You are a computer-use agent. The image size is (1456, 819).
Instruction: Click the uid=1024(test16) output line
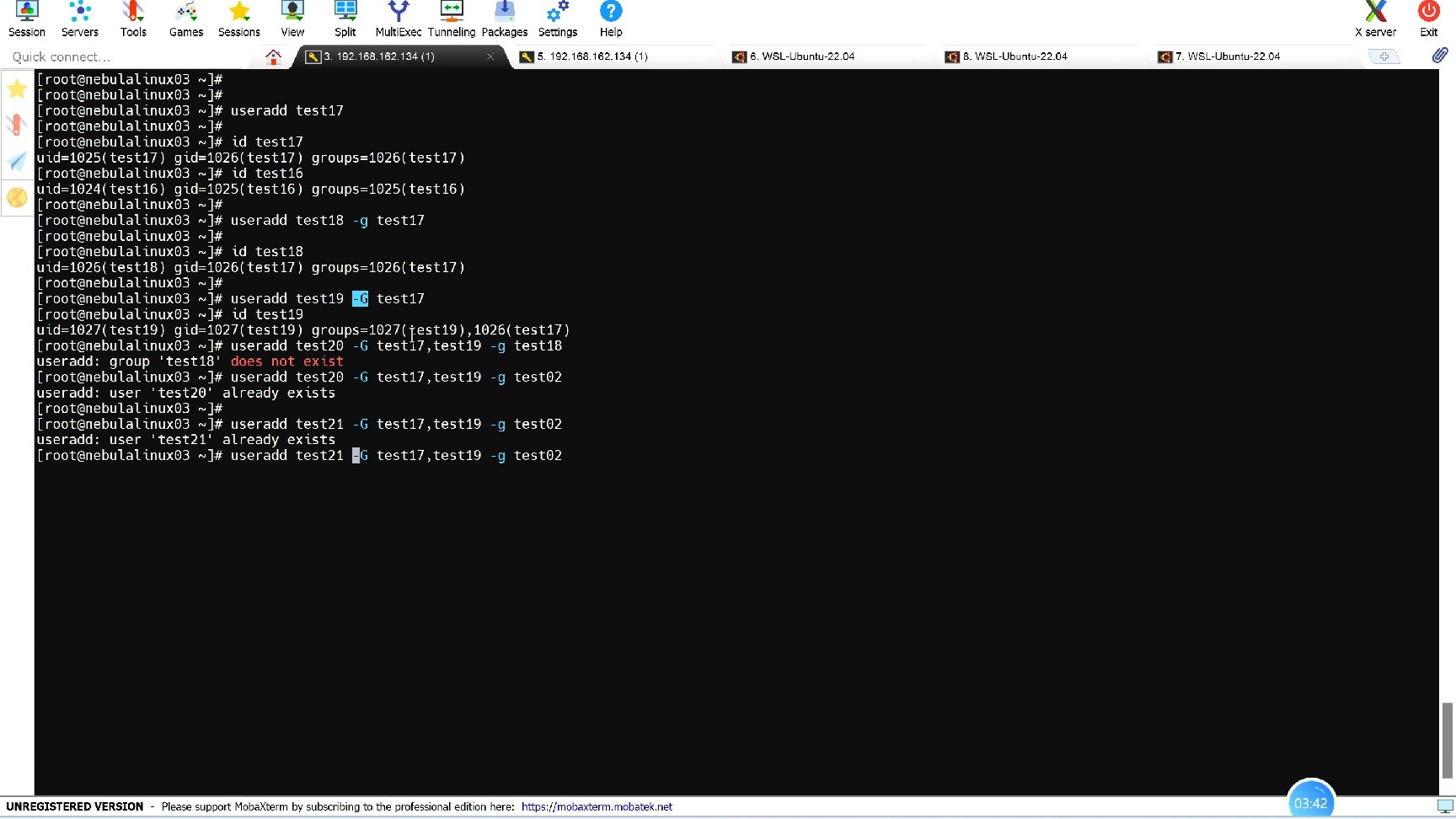251,189
